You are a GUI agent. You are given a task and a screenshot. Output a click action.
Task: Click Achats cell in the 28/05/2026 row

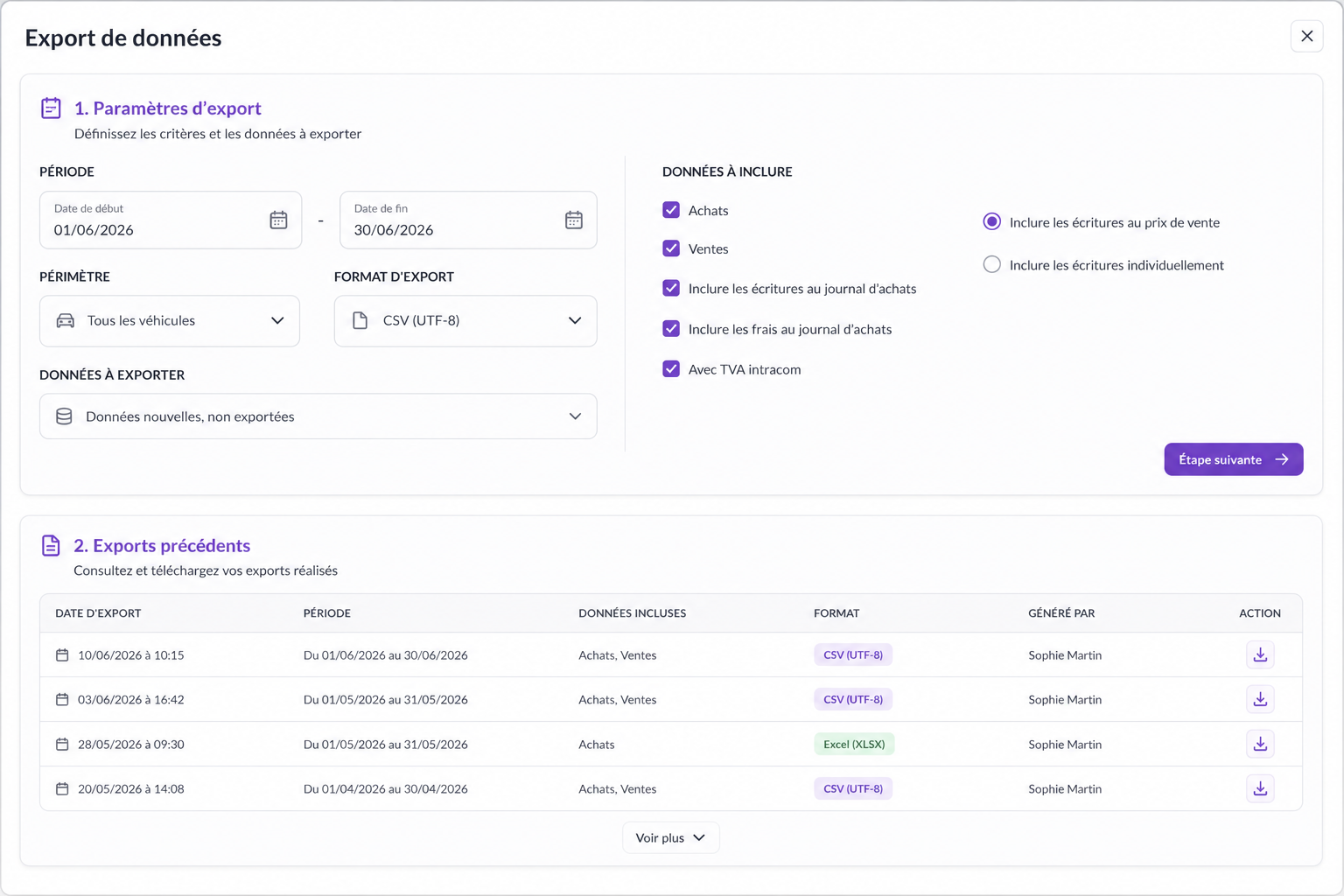(597, 745)
